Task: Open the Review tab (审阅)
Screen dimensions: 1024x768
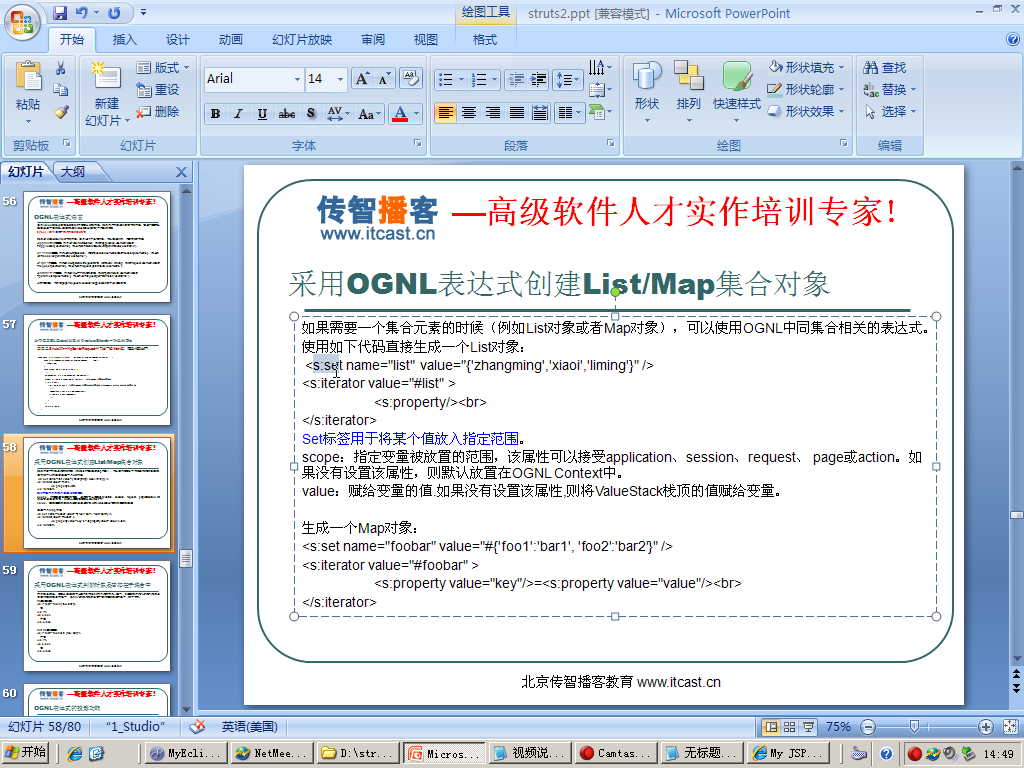Action: coord(373,40)
